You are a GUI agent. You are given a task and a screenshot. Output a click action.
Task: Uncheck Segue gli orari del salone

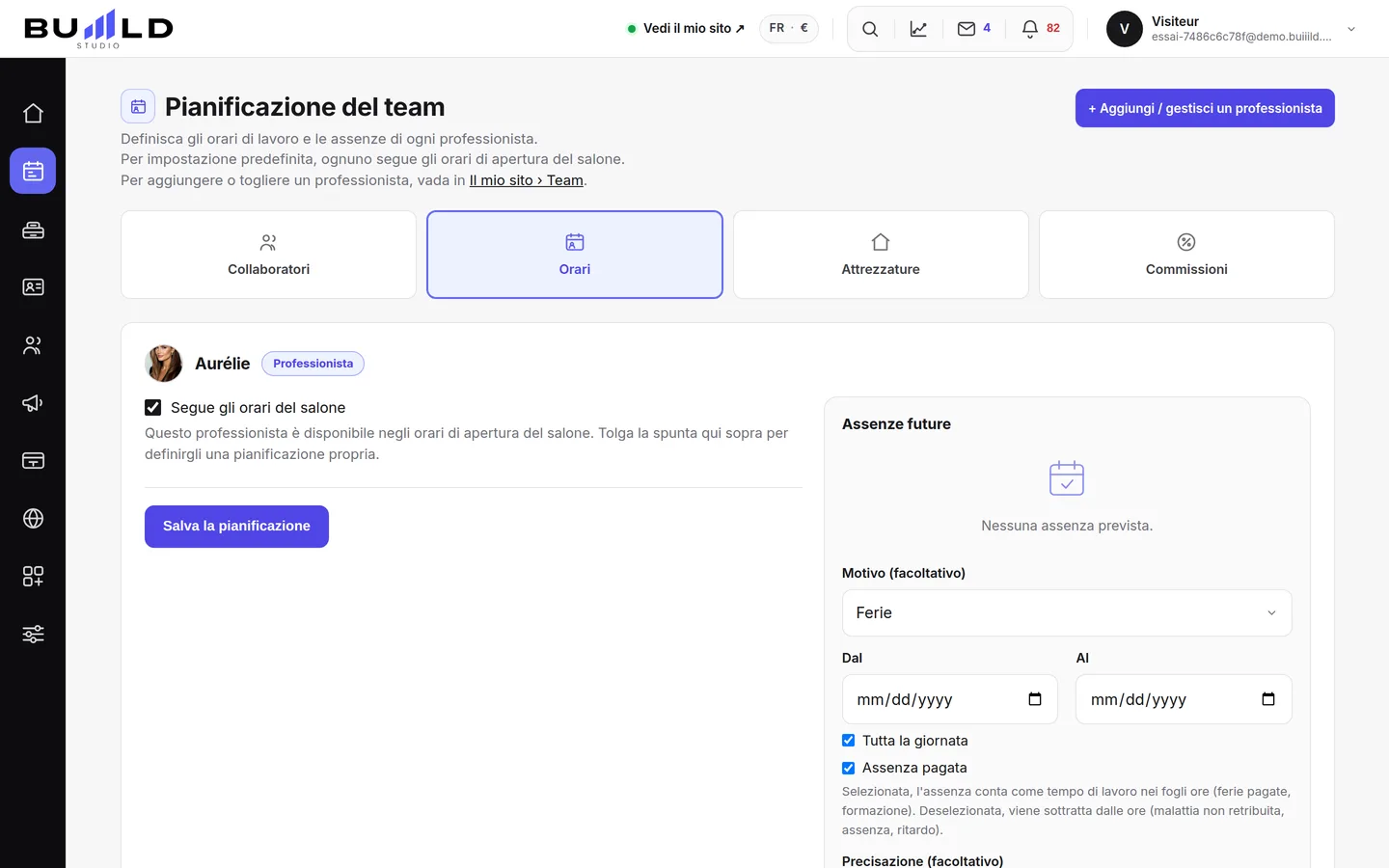tap(153, 408)
